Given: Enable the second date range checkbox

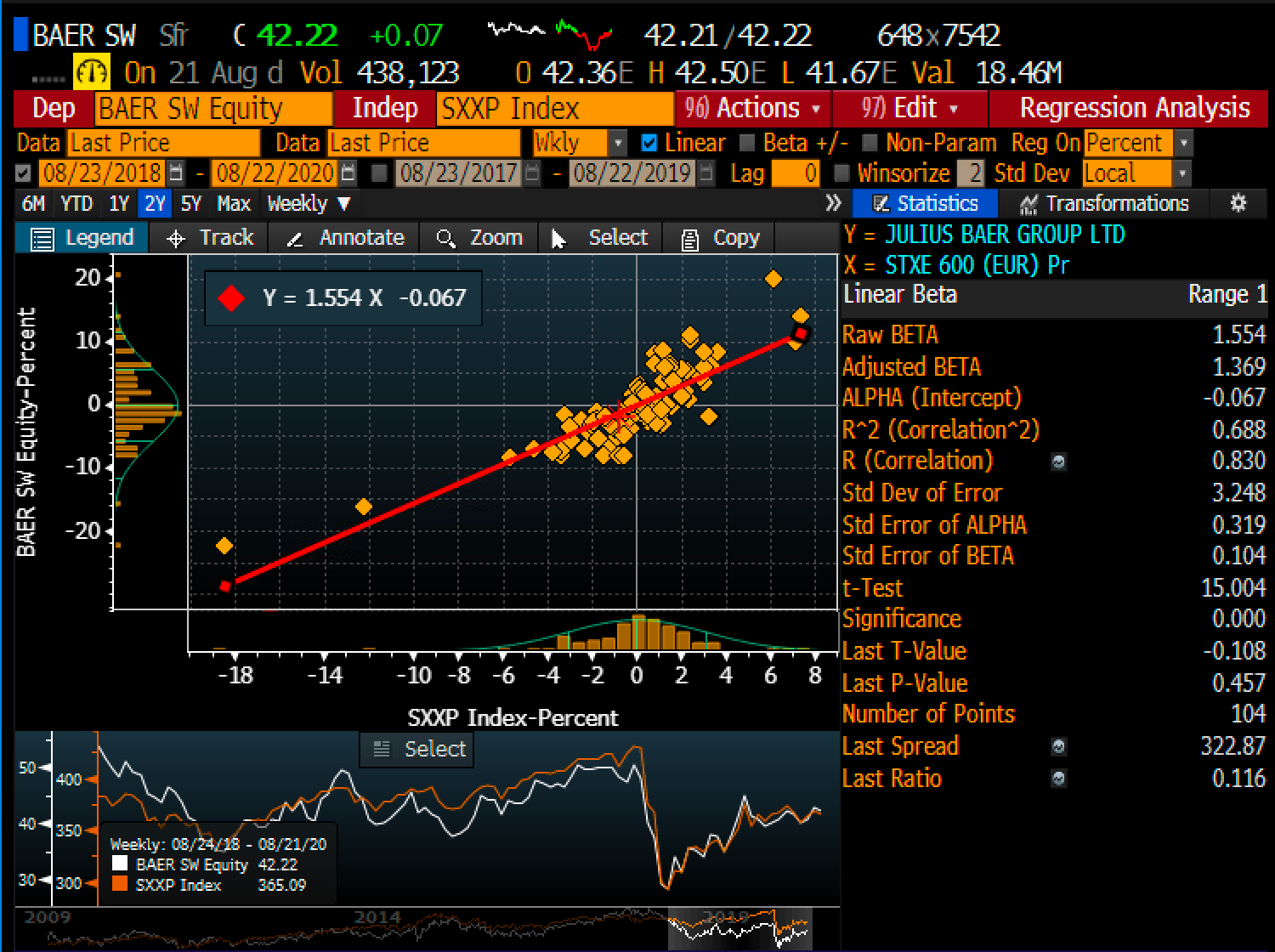Looking at the screenshot, I should pyautogui.click(x=381, y=173).
